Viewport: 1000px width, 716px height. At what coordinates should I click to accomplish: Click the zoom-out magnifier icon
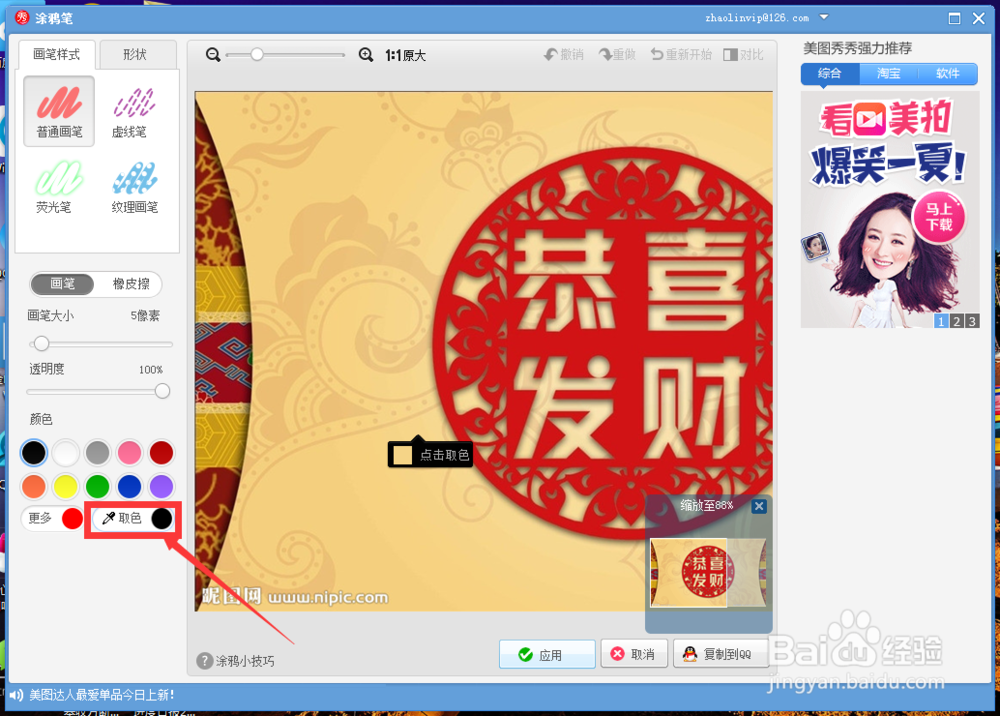click(x=212, y=55)
